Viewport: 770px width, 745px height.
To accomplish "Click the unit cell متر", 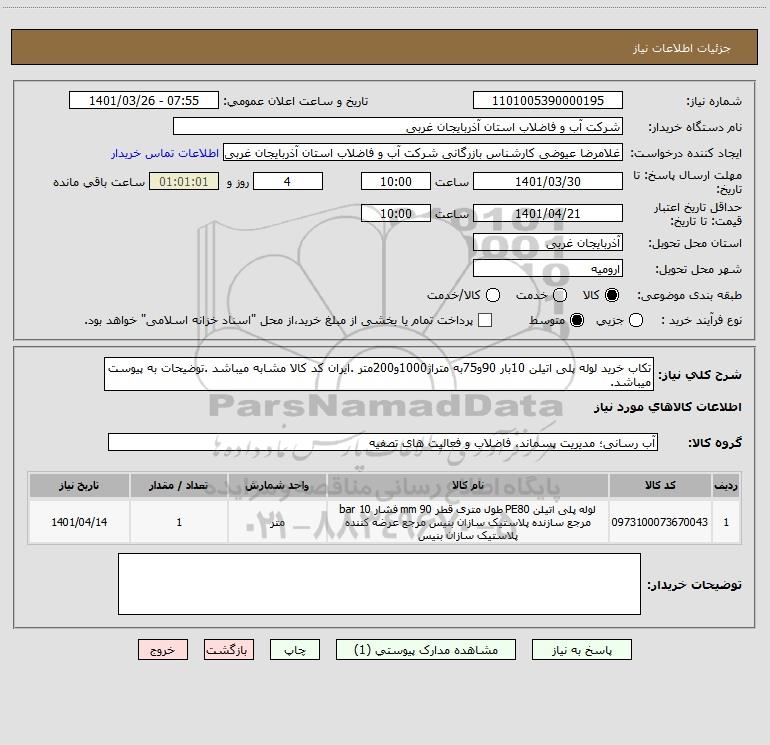I will point(277,522).
